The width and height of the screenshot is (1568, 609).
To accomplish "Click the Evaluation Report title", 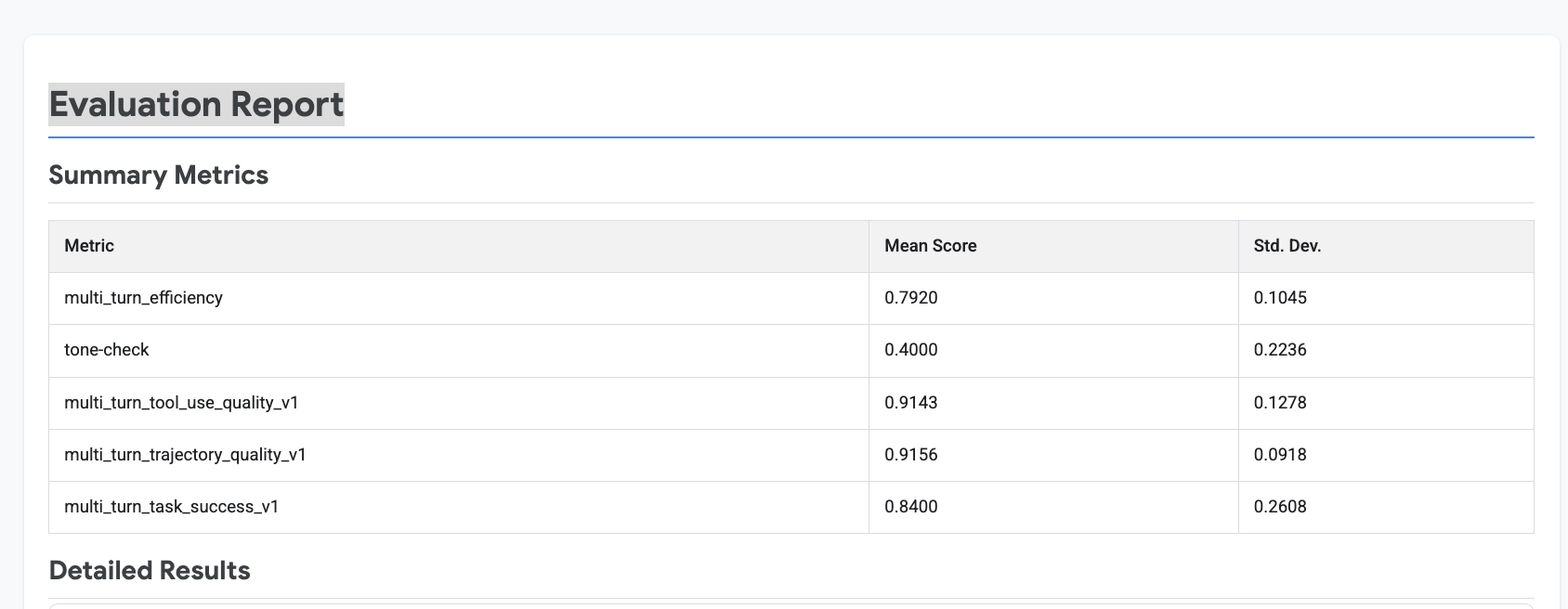I will pyautogui.click(x=196, y=104).
